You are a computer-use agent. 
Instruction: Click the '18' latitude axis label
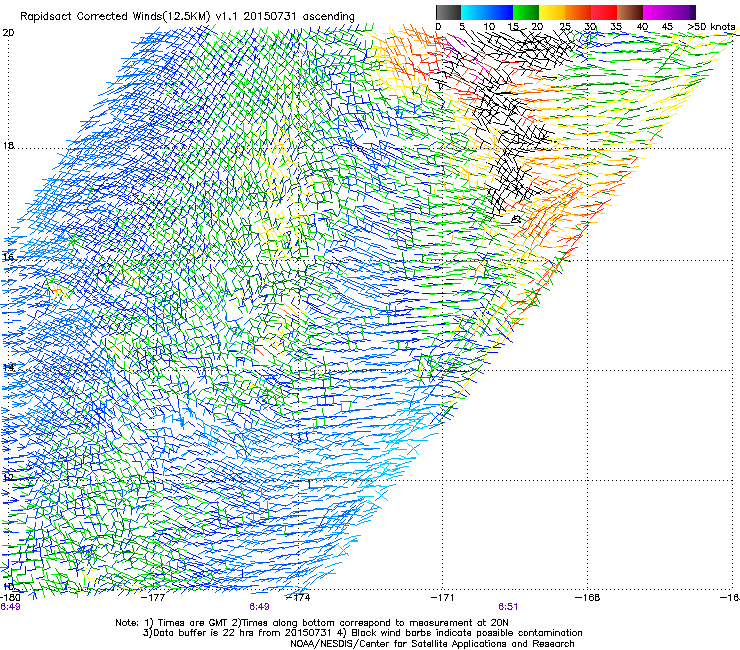(8, 146)
